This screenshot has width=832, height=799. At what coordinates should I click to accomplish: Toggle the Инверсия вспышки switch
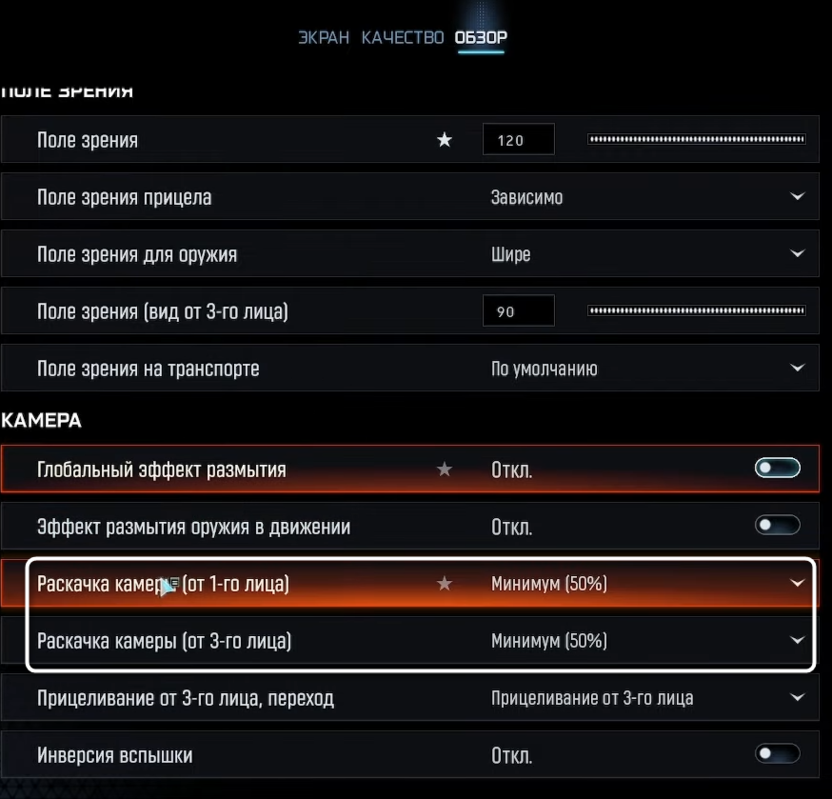(x=777, y=754)
